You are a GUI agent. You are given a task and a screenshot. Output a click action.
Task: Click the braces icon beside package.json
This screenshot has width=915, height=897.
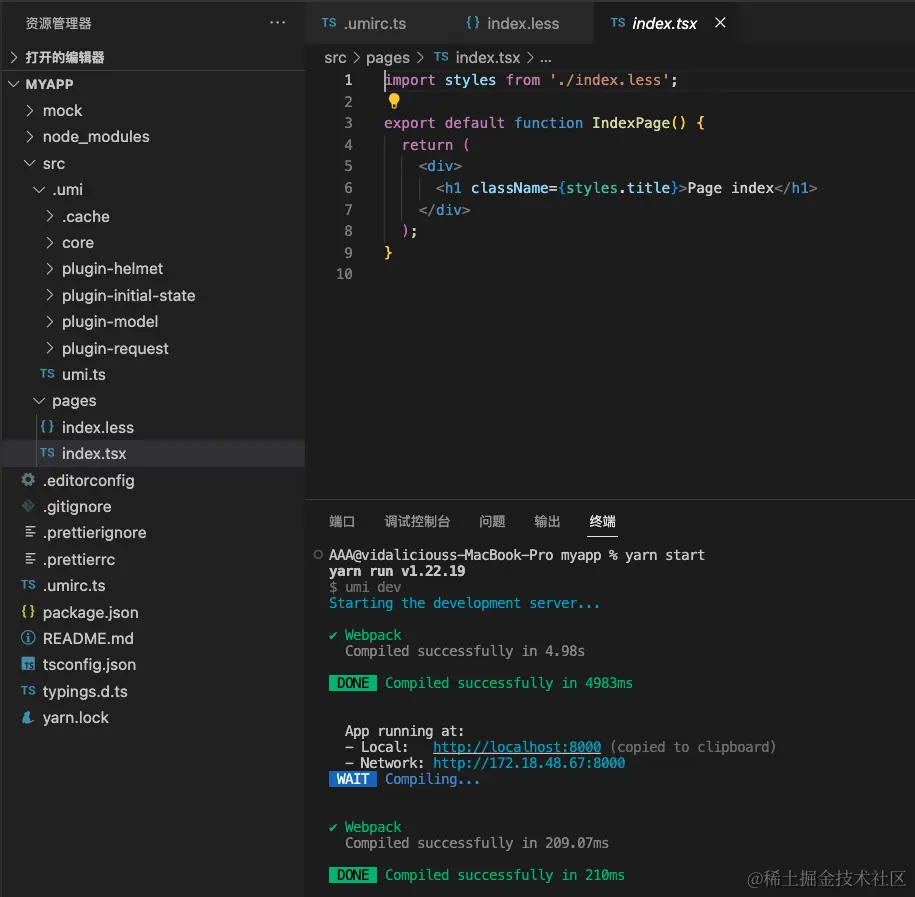click(28, 612)
